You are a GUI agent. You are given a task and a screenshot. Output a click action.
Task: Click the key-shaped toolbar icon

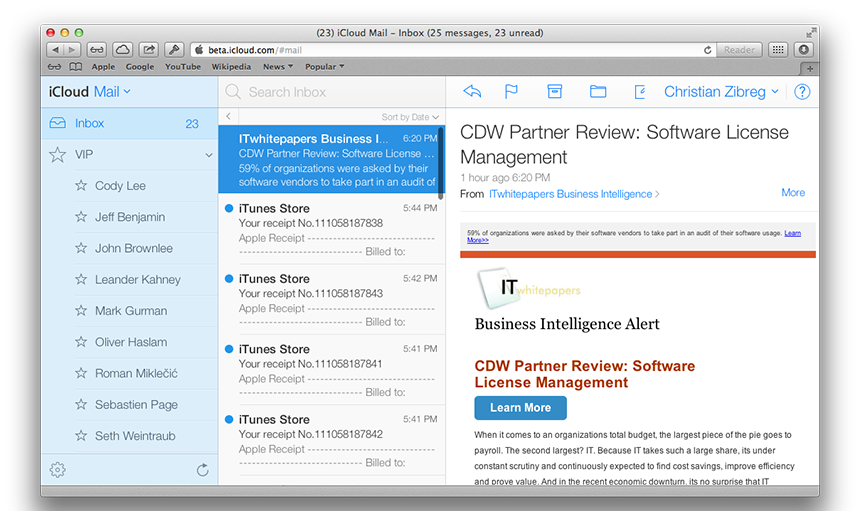174,50
